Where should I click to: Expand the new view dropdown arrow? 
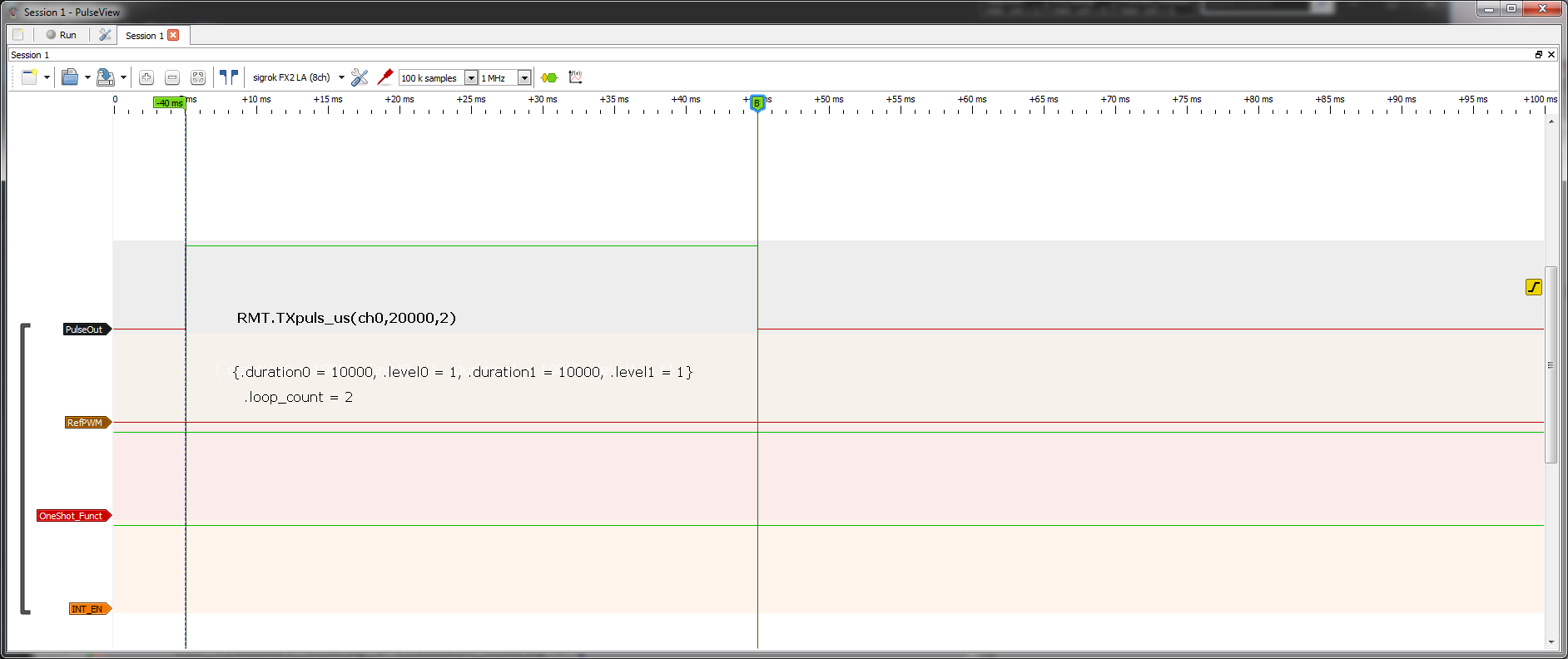point(47,77)
